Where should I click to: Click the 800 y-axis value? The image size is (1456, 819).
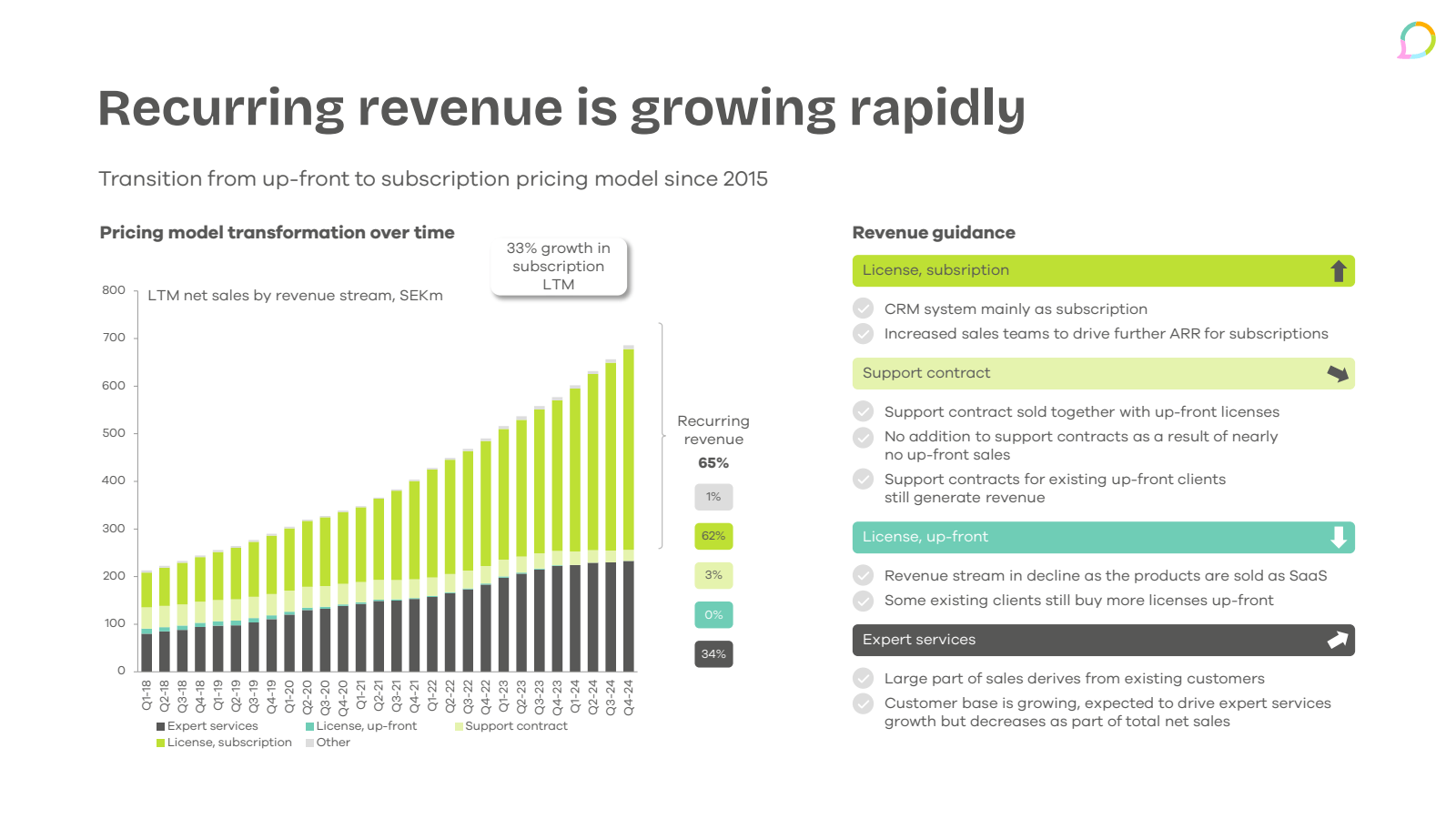[114, 289]
